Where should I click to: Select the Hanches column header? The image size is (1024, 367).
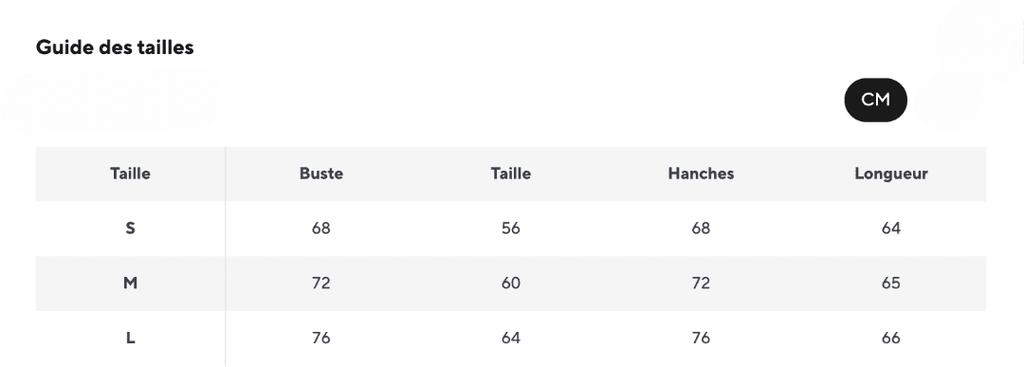701,174
